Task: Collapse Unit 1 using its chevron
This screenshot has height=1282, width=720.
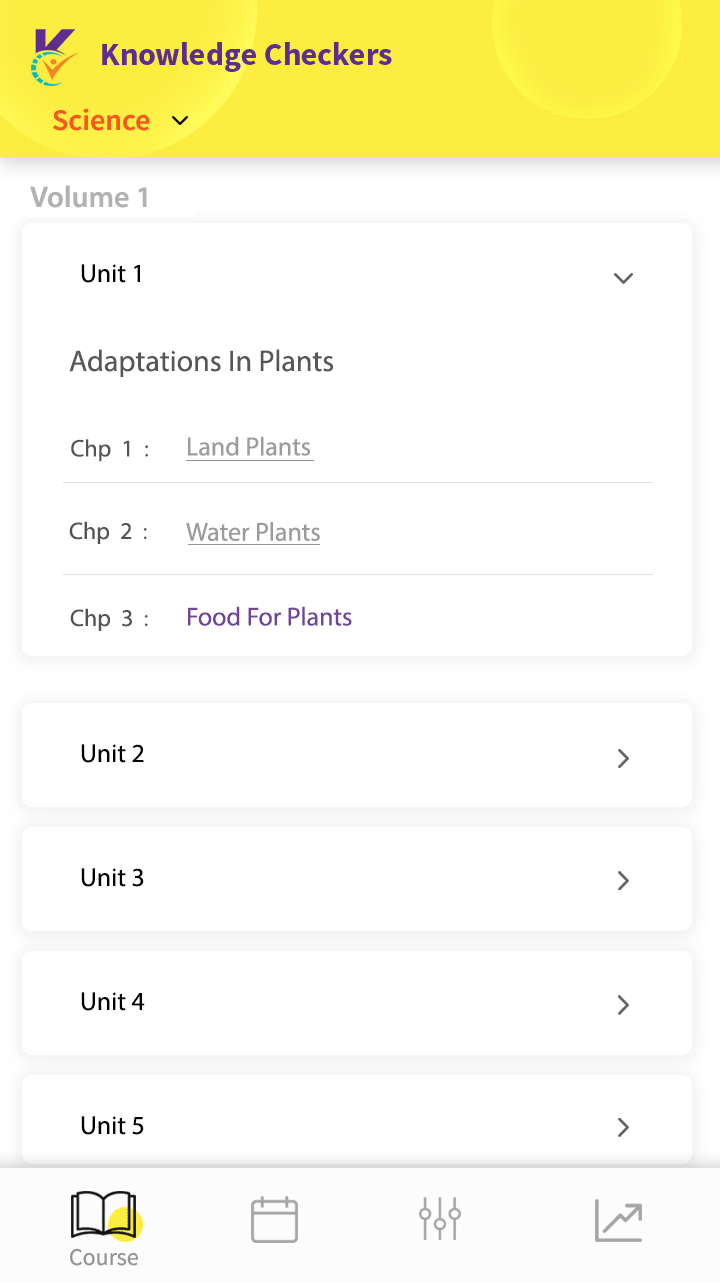Action: coord(623,278)
